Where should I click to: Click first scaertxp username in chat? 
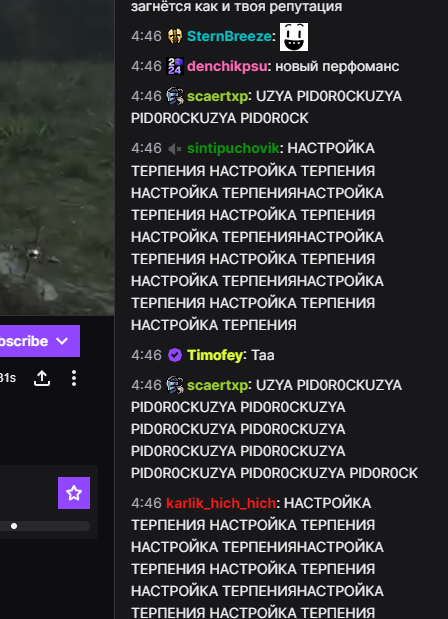point(217,96)
